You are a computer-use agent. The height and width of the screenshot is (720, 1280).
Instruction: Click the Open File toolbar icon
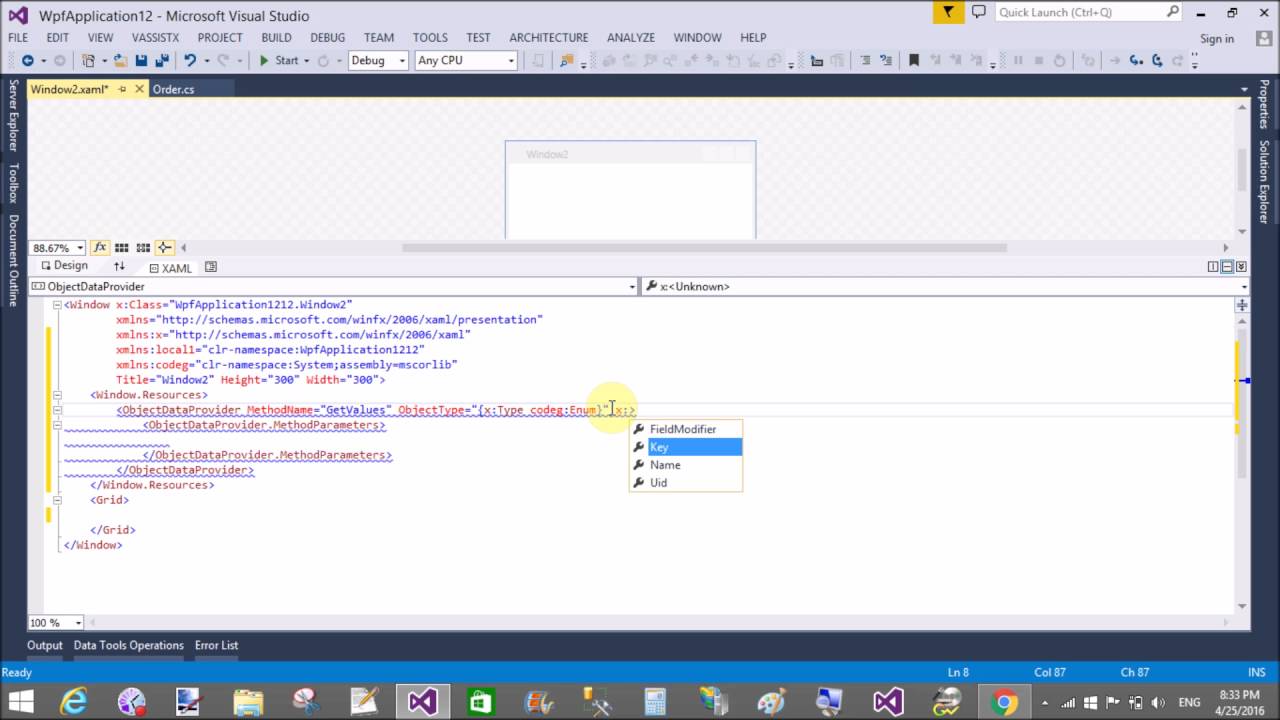click(x=120, y=60)
